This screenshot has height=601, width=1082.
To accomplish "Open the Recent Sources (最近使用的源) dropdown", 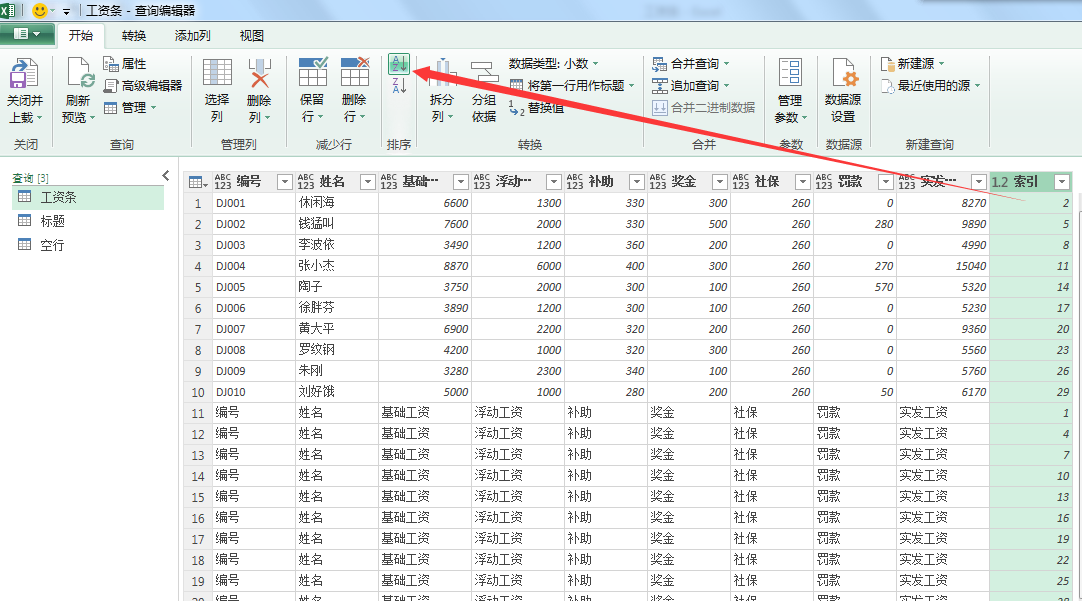I will (930, 86).
